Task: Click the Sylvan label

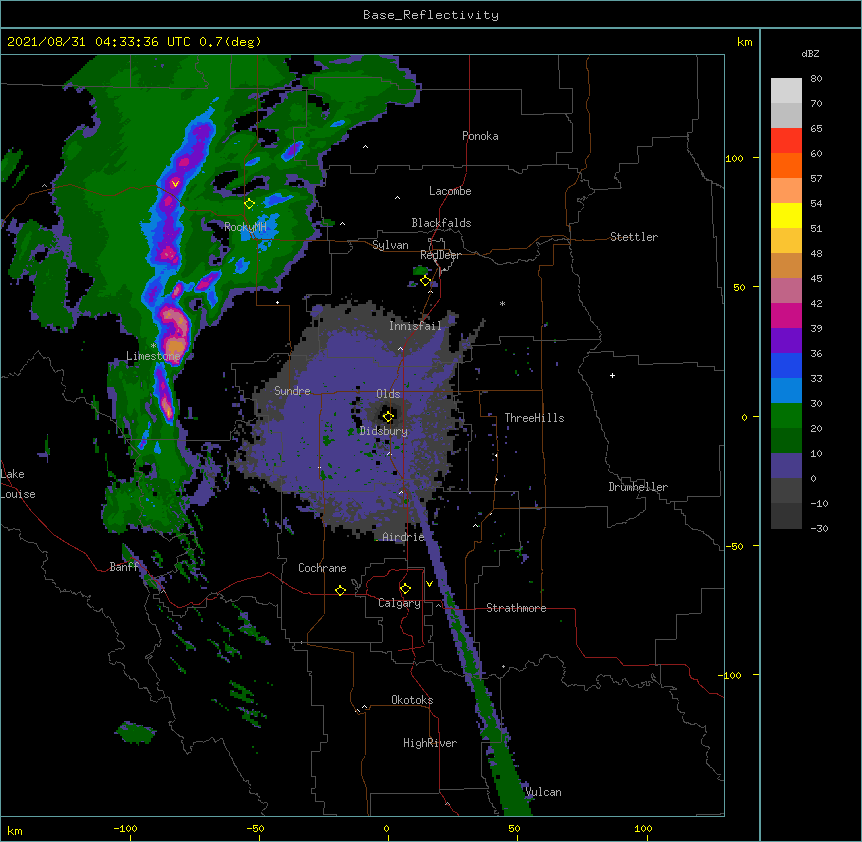Action: [390, 245]
